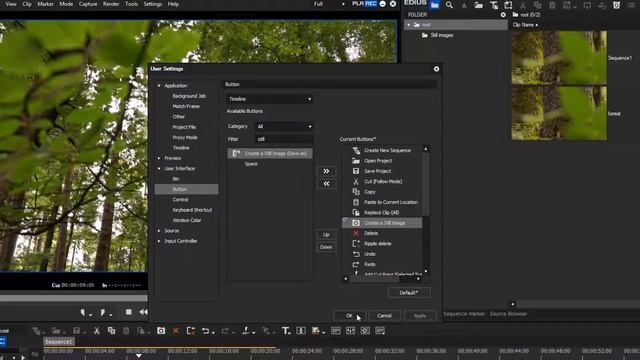Click the Add Cut Point icon in timeline toolbar
The width and height of the screenshot is (640, 360).
(246, 331)
